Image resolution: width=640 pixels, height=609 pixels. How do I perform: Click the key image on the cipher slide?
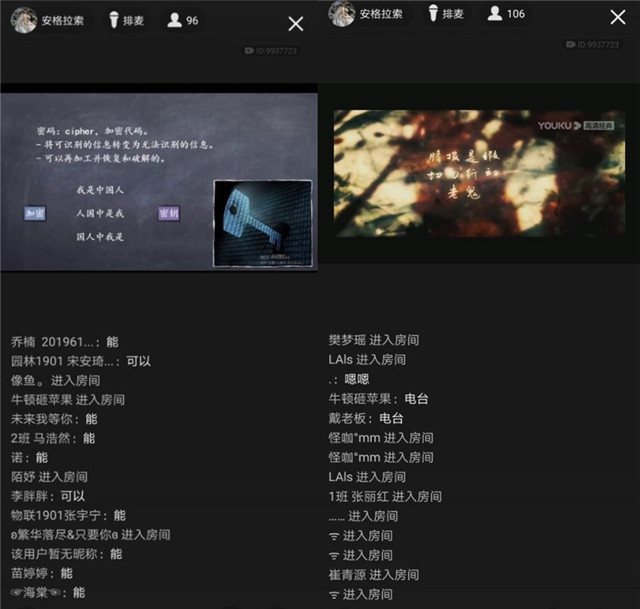[263, 223]
